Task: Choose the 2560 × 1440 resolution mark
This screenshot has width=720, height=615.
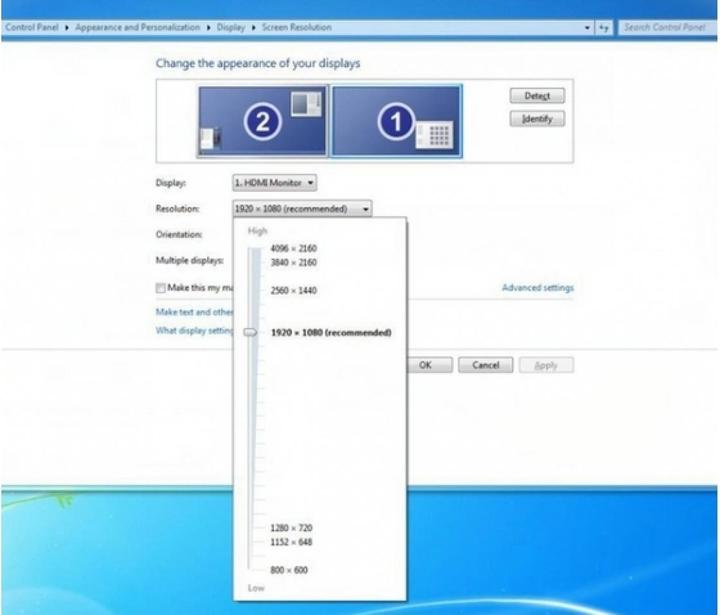Action: (293, 290)
